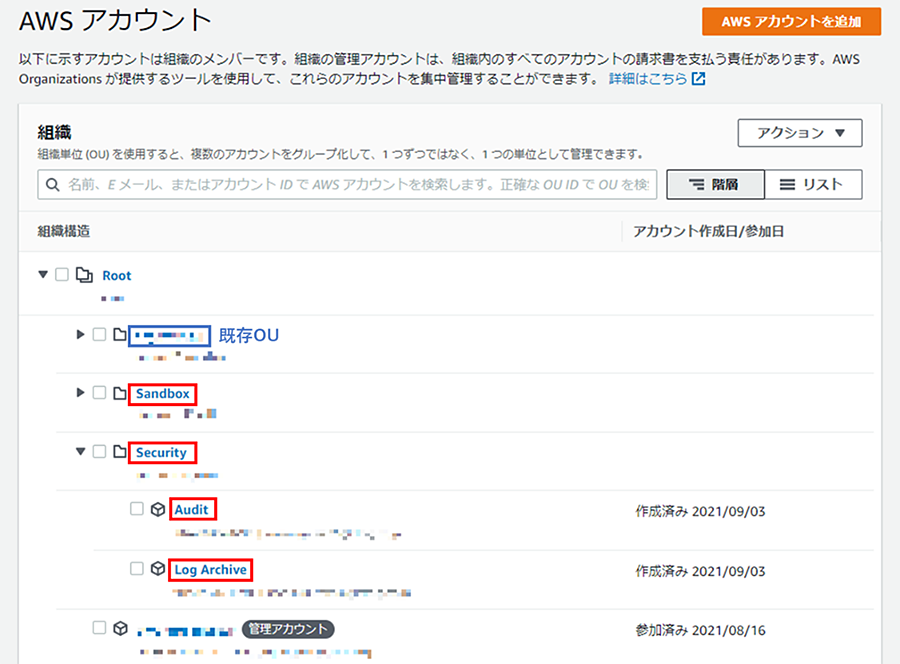Click the AWS アカウントを追加 button
The image size is (900, 664).
791,22
